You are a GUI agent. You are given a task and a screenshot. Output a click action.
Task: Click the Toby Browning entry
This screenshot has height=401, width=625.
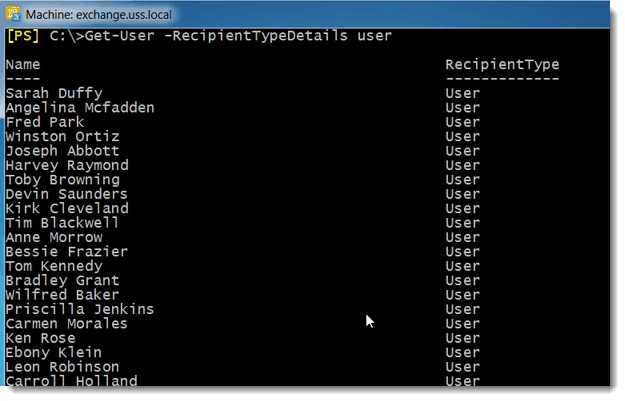click(63, 180)
